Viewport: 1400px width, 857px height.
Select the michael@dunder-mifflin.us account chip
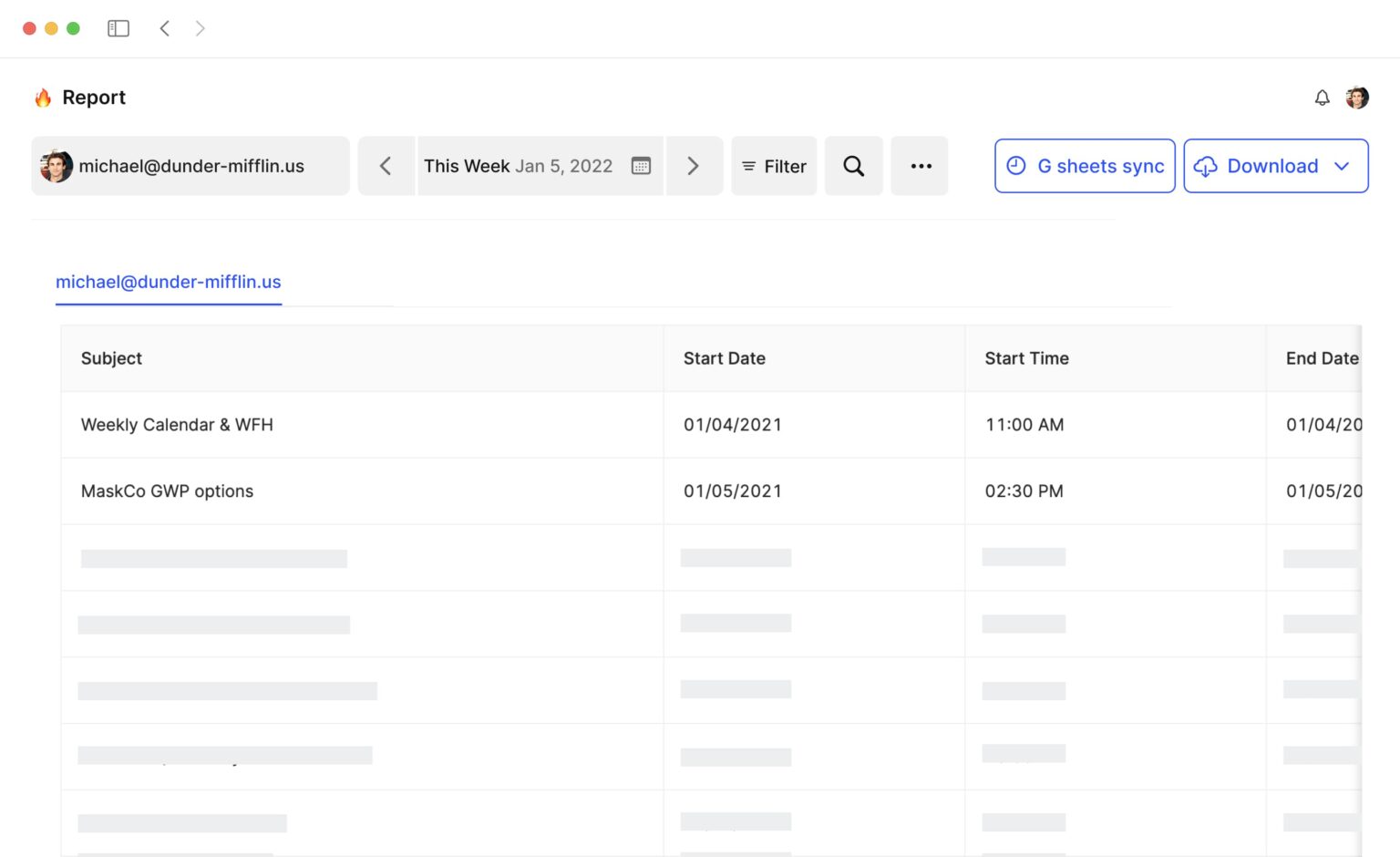click(190, 166)
